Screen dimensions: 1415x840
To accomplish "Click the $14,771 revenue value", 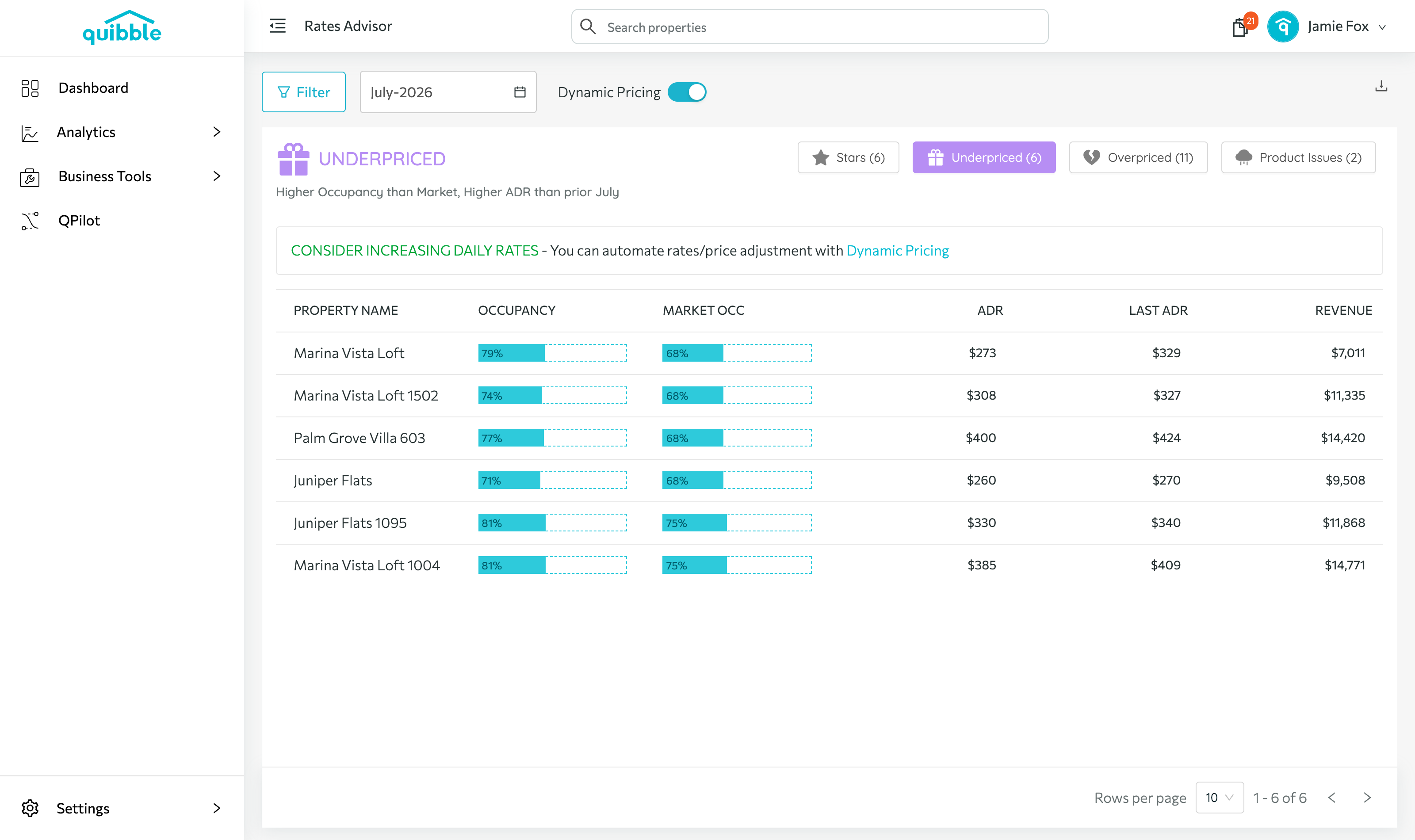I will coord(1344,565).
